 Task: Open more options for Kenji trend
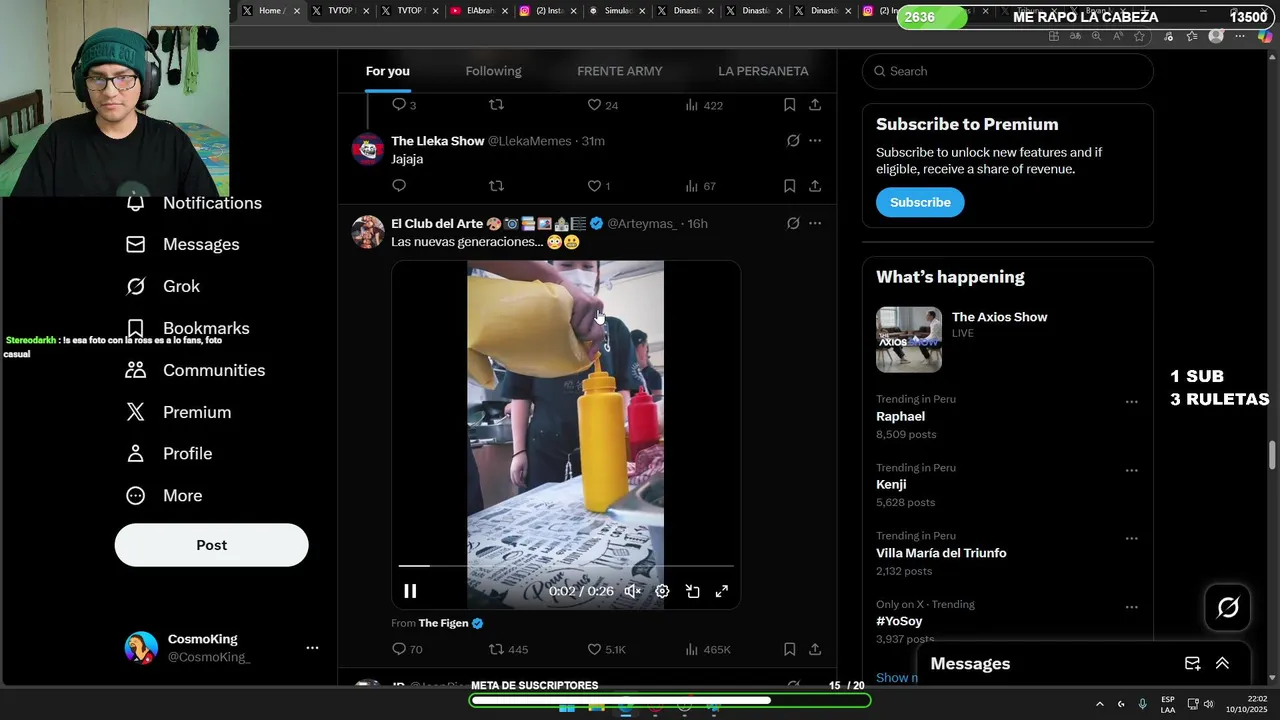1131,470
